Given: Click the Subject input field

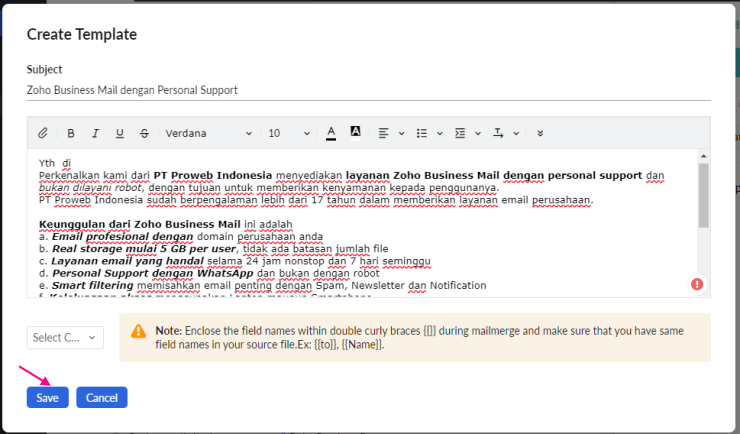Looking at the screenshot, I should pos(369,90).
